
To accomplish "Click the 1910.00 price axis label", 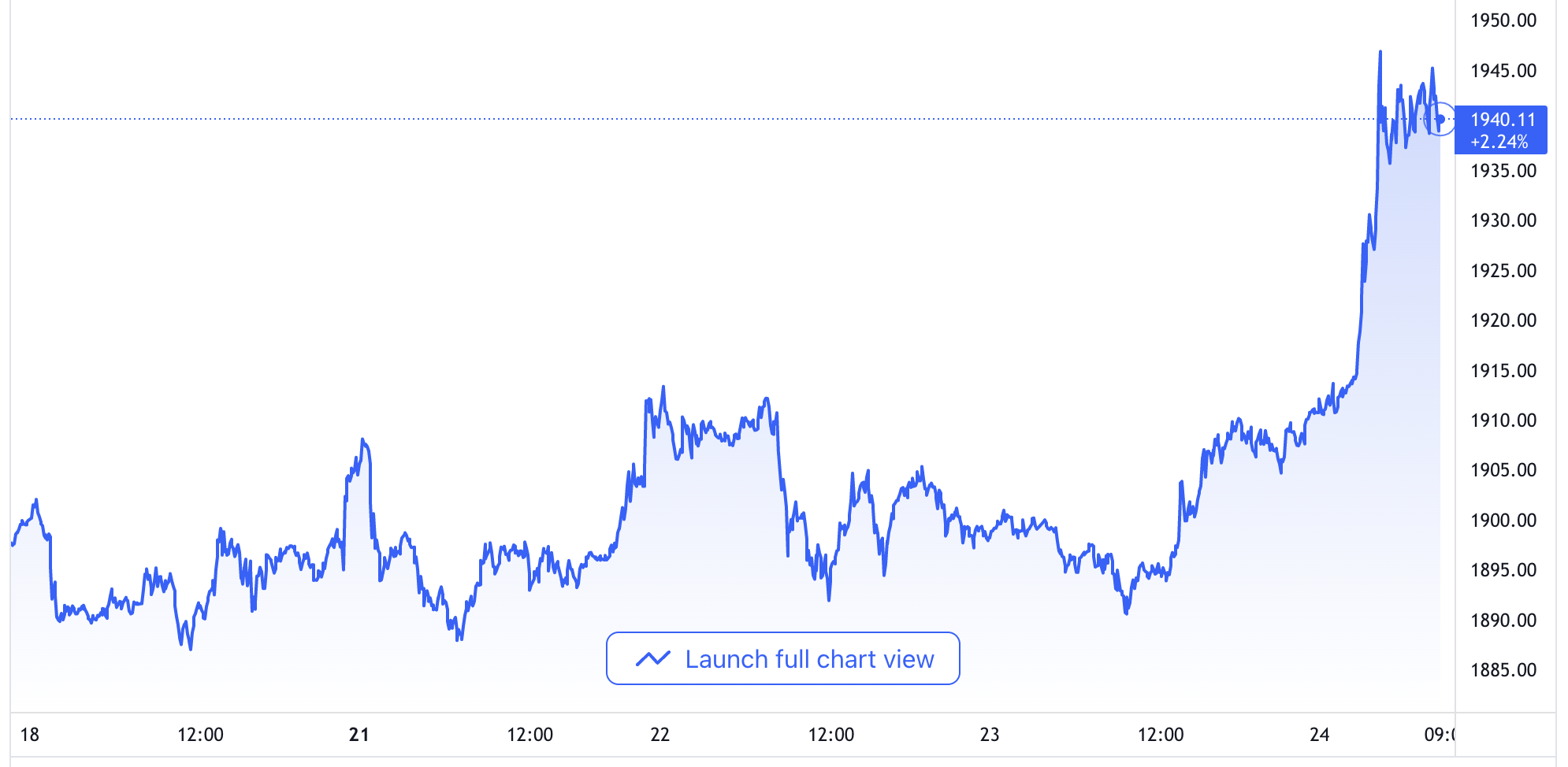I will [1503, 421].
